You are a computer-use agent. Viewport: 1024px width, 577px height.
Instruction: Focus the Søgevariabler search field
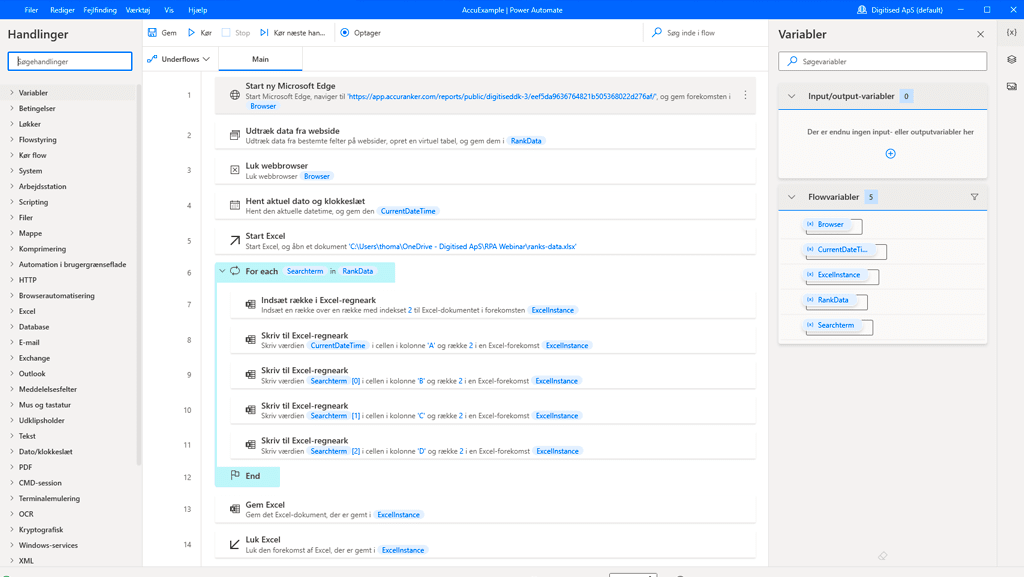point(882,61)
